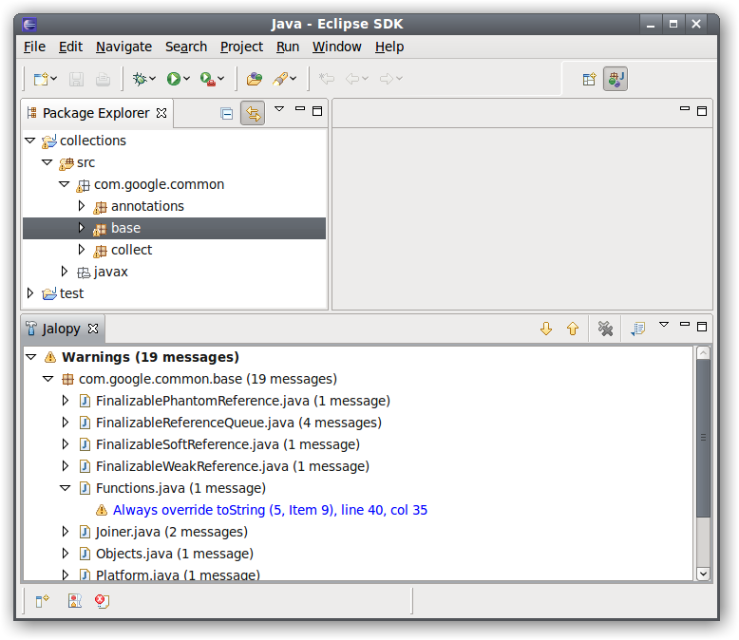This screenshot has height=640, width=739.
Task: Collapse the Warnings (19 messages) node
Action: coord(31,357)
